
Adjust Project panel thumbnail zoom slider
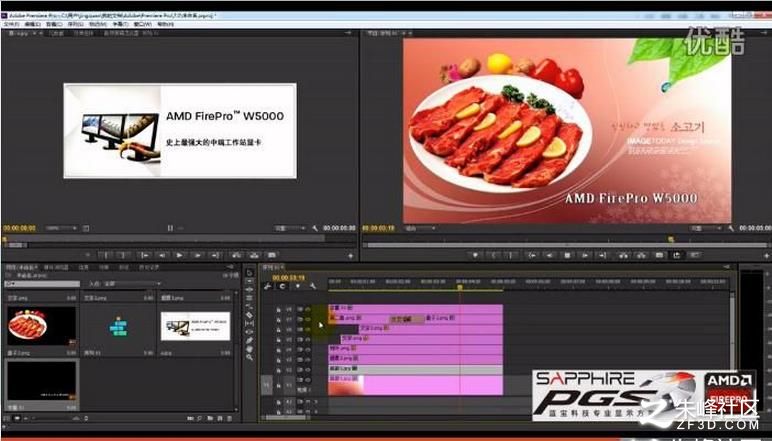click(53, 418)
